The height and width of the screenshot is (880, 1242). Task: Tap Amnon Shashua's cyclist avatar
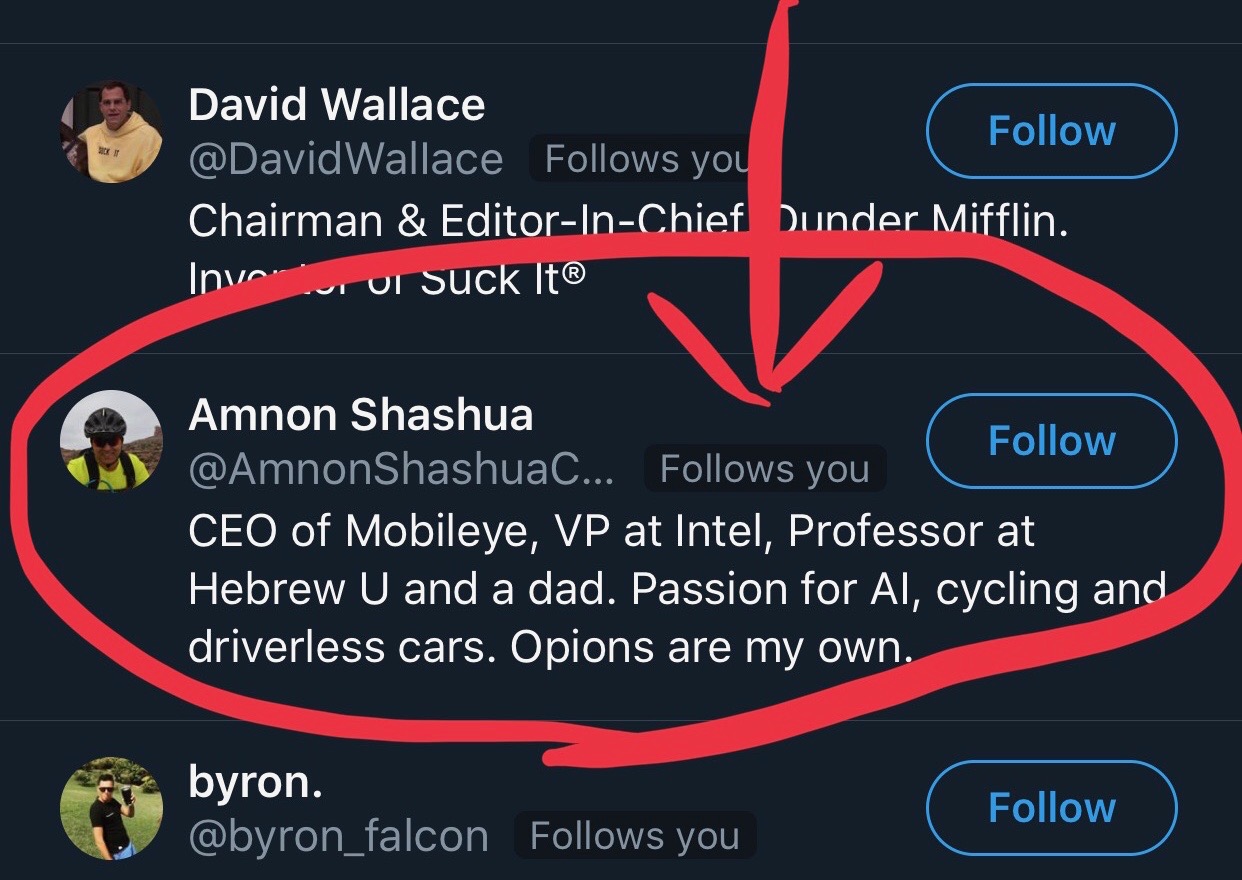click(111, 441)
